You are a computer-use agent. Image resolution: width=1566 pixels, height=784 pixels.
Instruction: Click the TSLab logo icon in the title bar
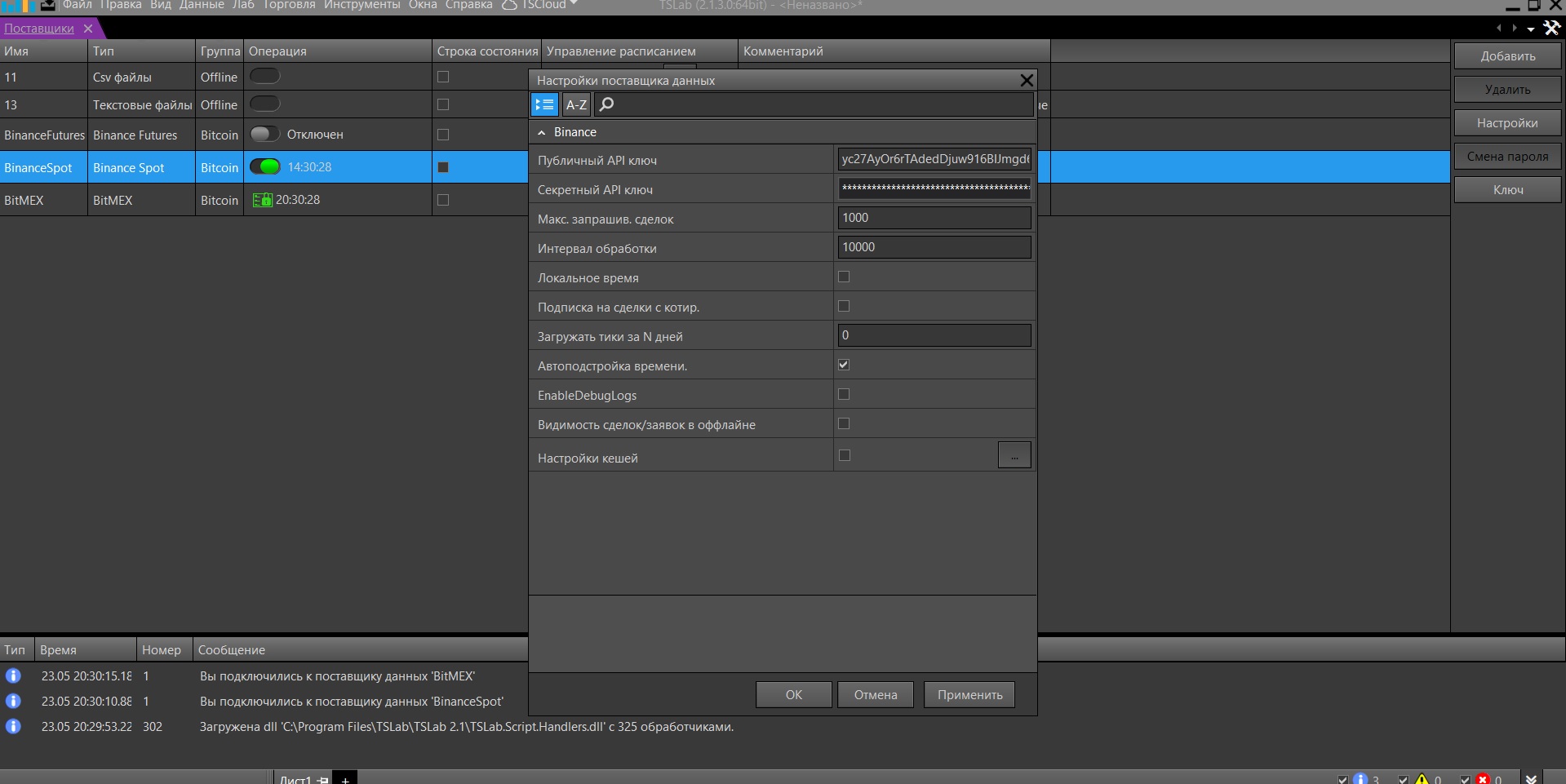(17, 5)
